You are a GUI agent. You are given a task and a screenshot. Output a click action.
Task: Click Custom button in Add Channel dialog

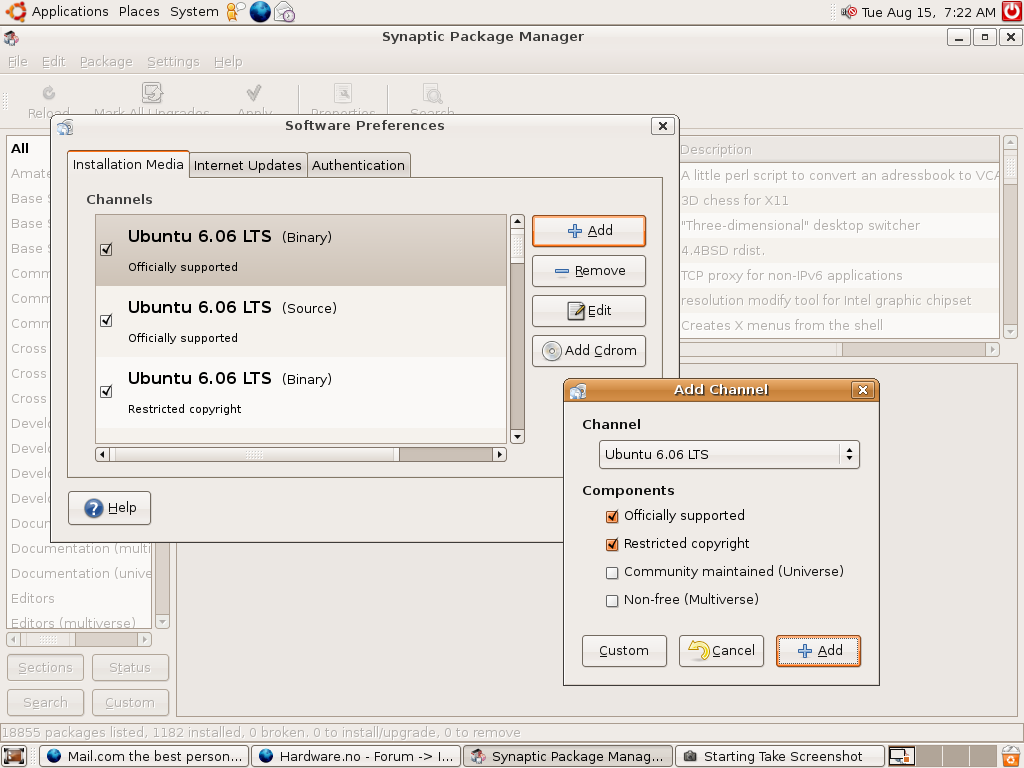(x=624, y=651)
